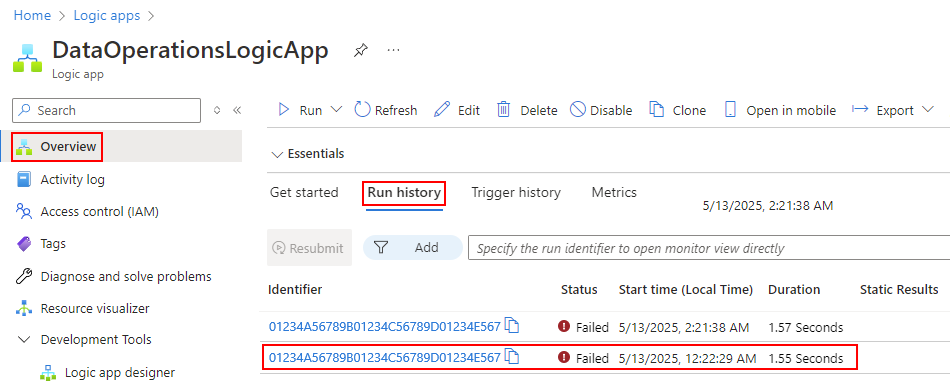
Task: Click Open in mobile icon
Action: pos(730,110)
